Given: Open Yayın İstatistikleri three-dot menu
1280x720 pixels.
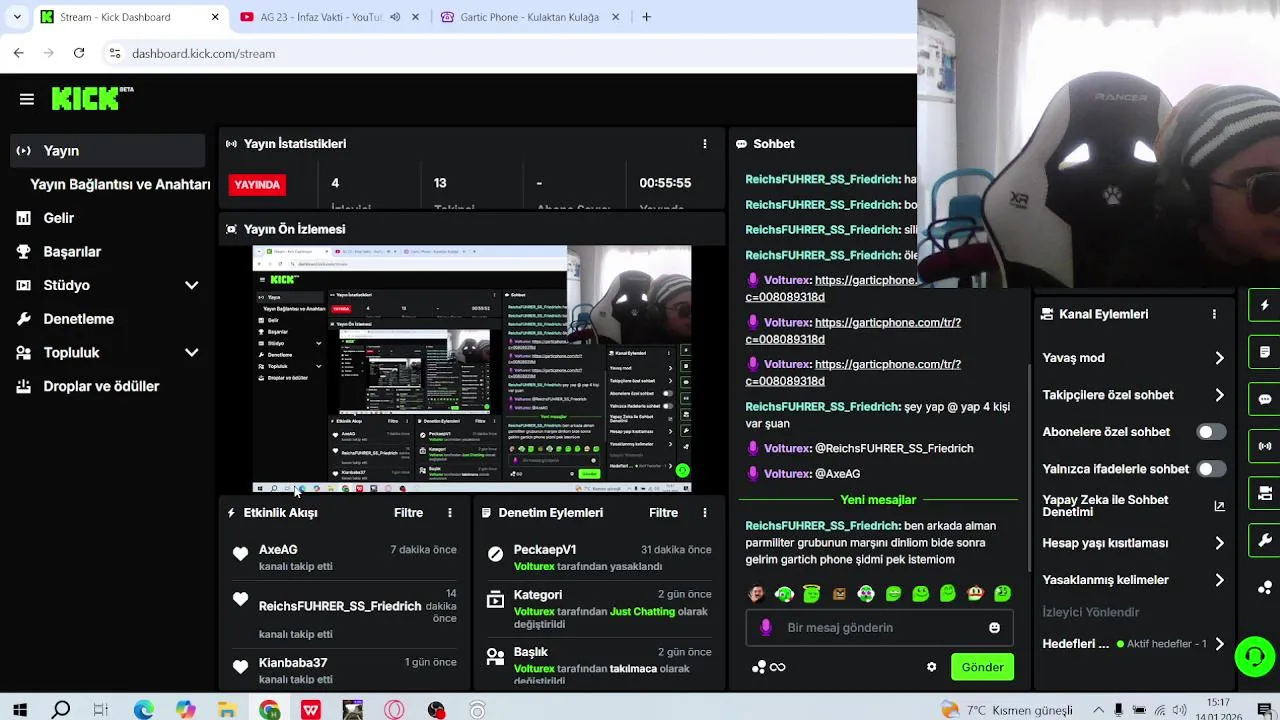Looking at the screenshot, I should tap(705, 144).
